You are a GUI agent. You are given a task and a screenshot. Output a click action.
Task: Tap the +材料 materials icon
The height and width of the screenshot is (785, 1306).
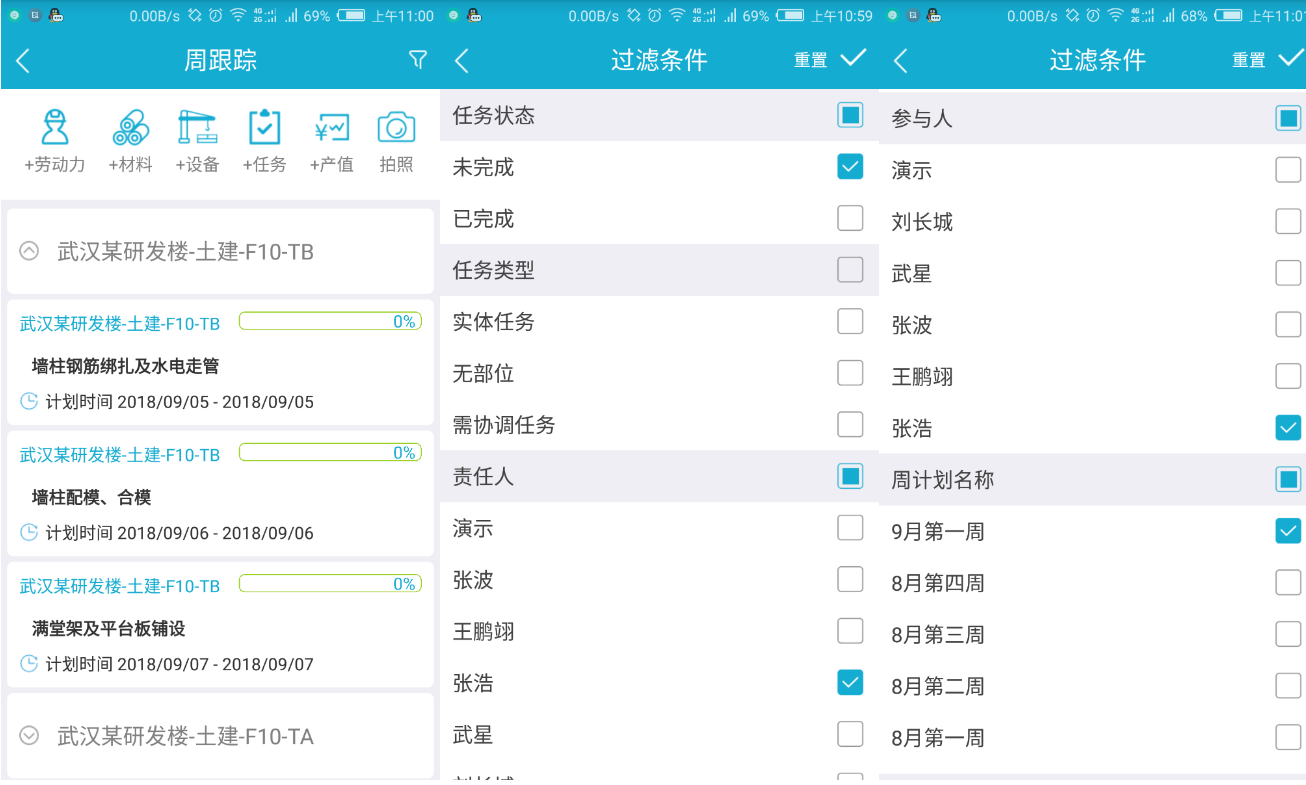(x=131, y=128)
